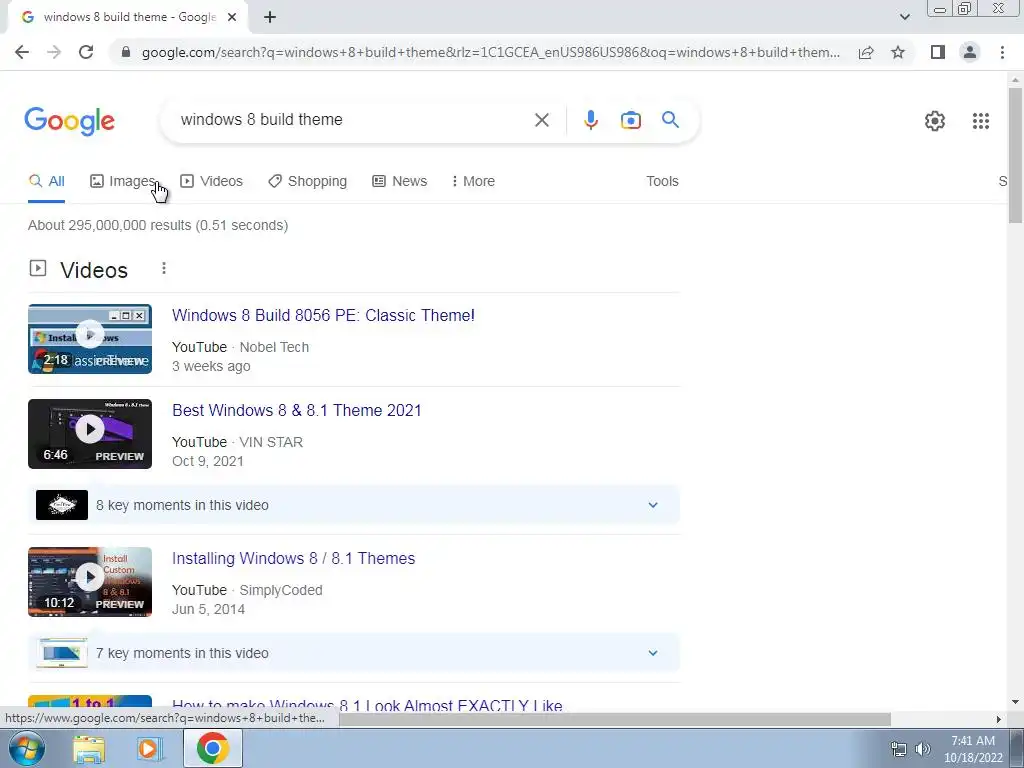Bookmark this page with the star icon
This screenshot has height=768, width=1024.
point(898,52)
